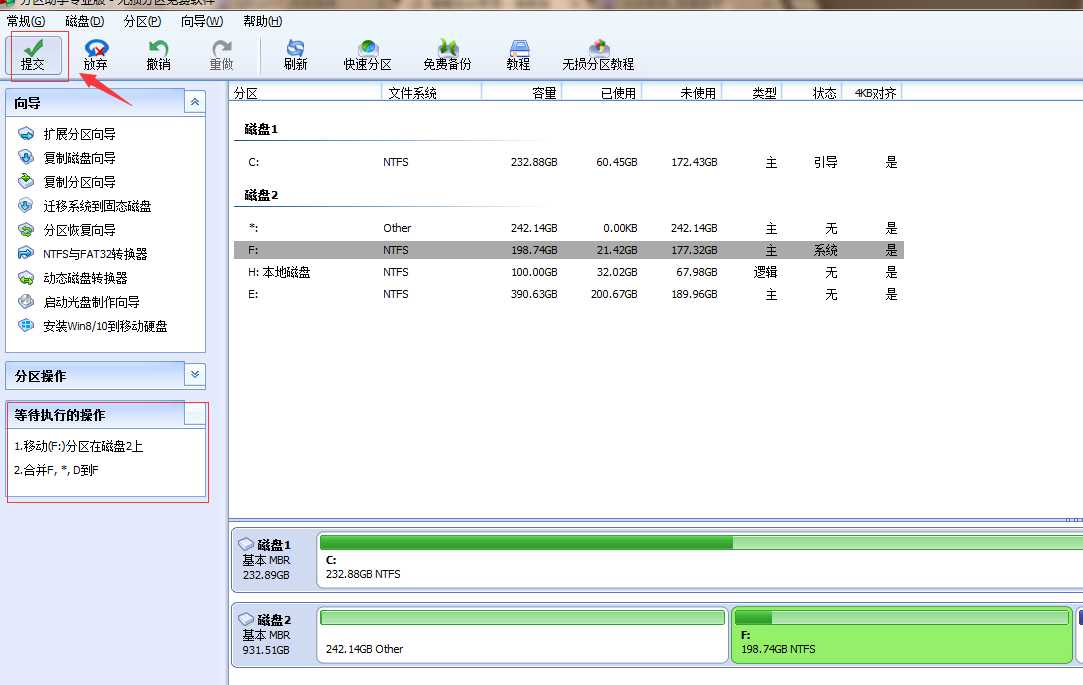Click the 60.45GB used cell
1083x685 pixels.
coord(617,162)
